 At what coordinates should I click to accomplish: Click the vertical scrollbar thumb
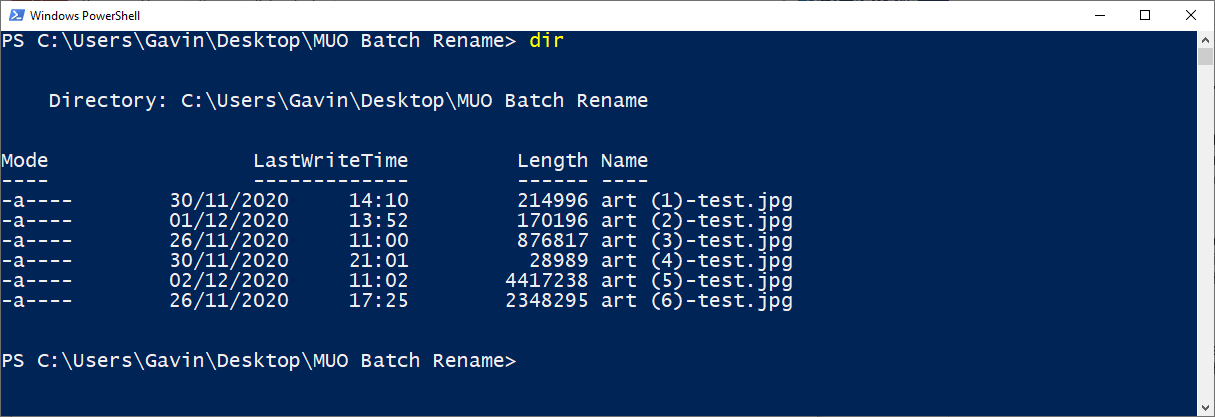point(1205,56)
